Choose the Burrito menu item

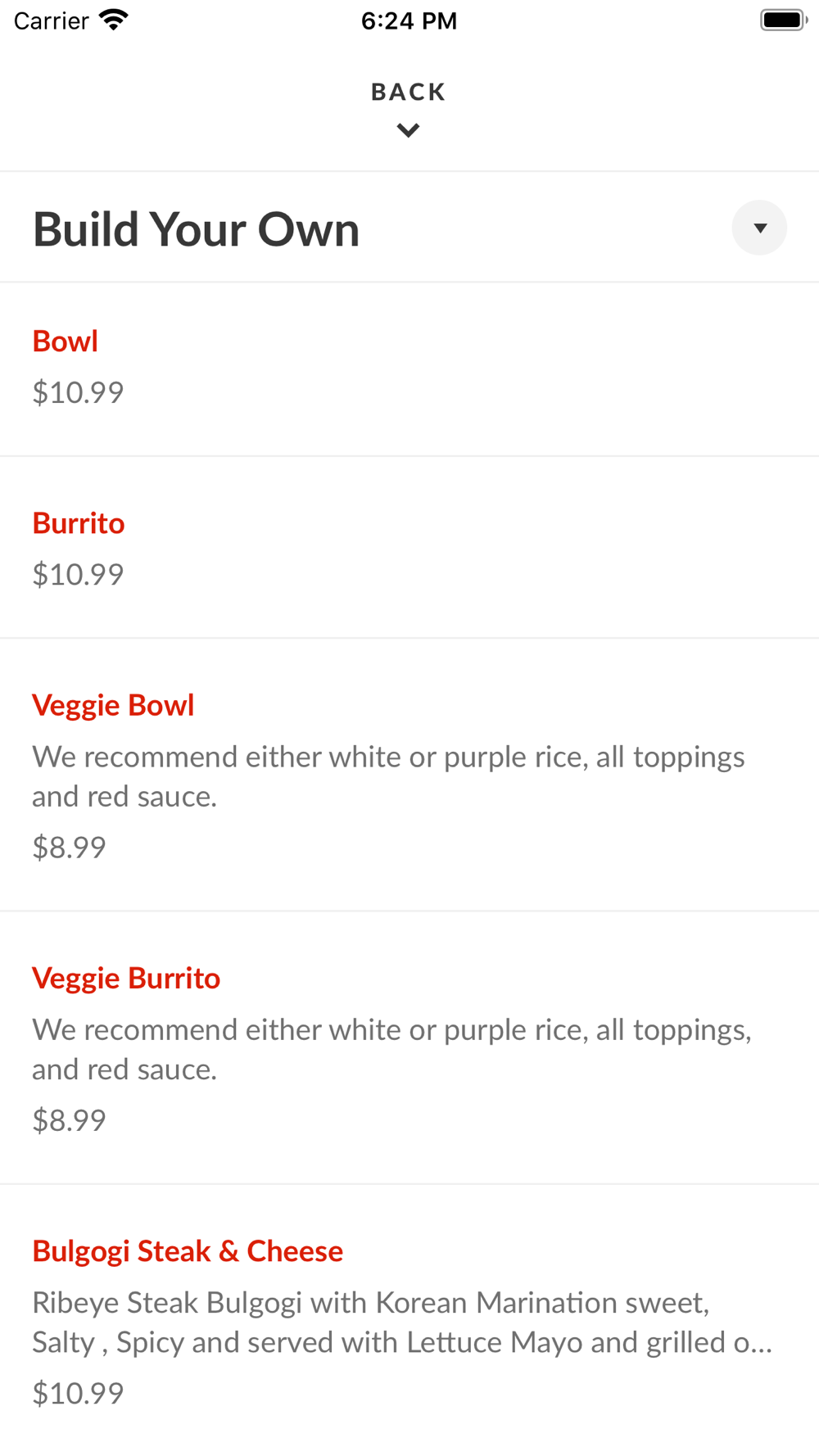pyautogui.click(x=79, y=523)
